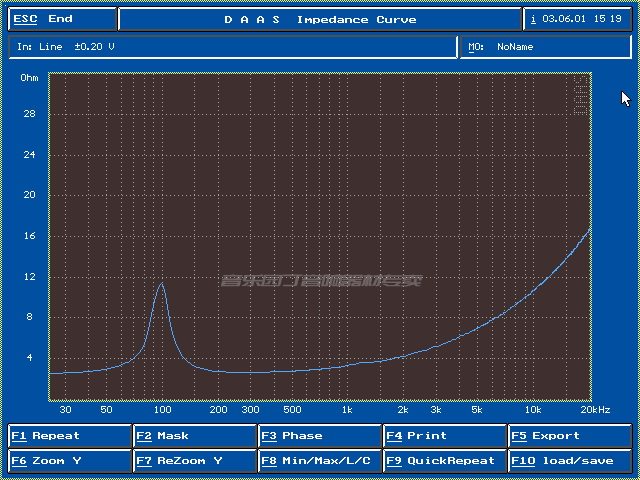Viewport: 640px width, 480px height.
Task: Show the F3 Phase curve
Action: coord(320,436)
